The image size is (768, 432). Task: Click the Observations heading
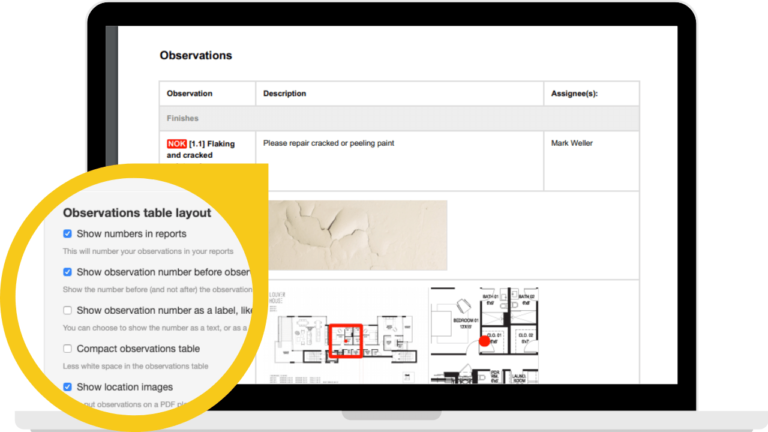tap(196, 55)
